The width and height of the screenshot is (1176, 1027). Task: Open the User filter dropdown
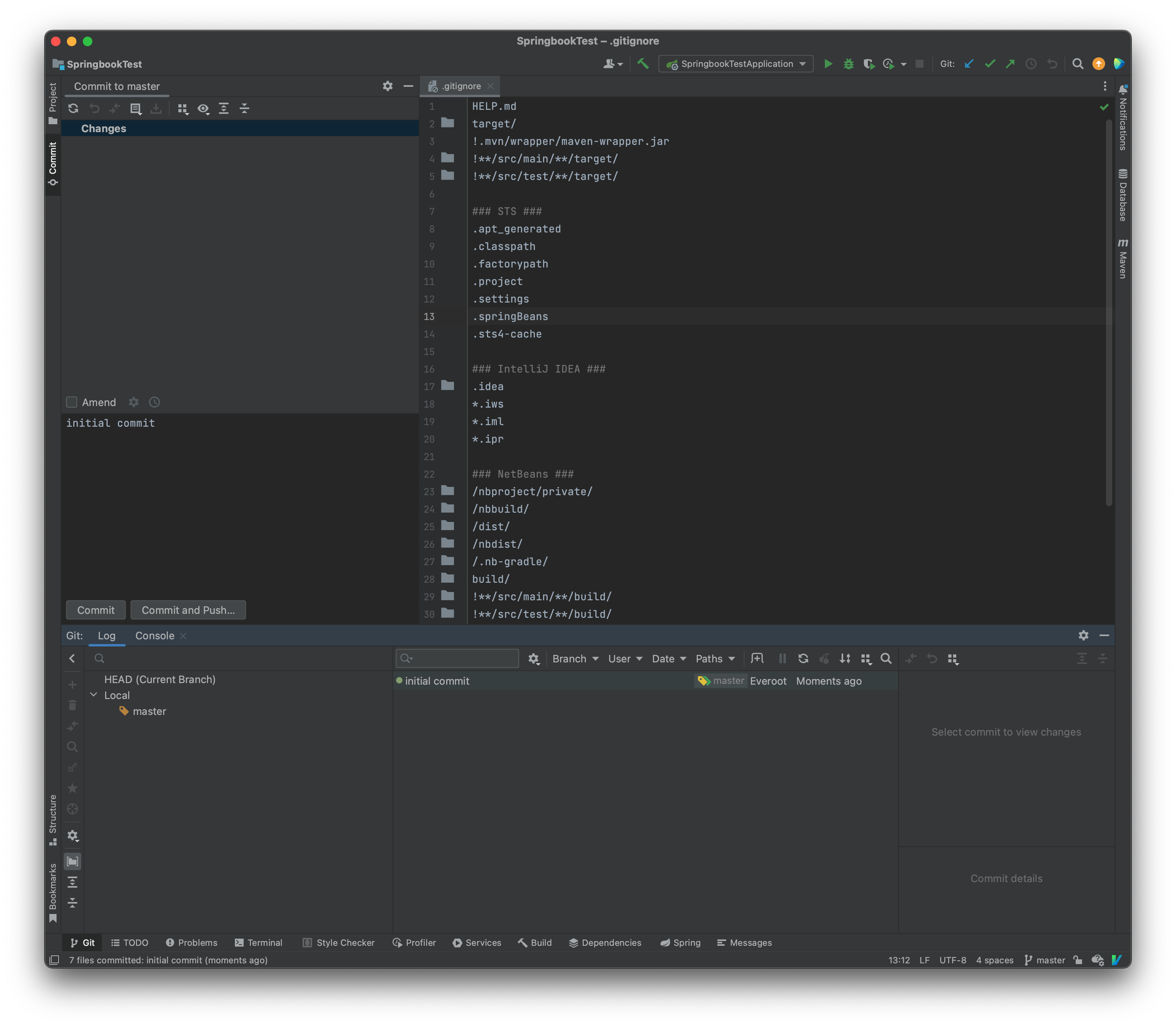tap(625, 658)
